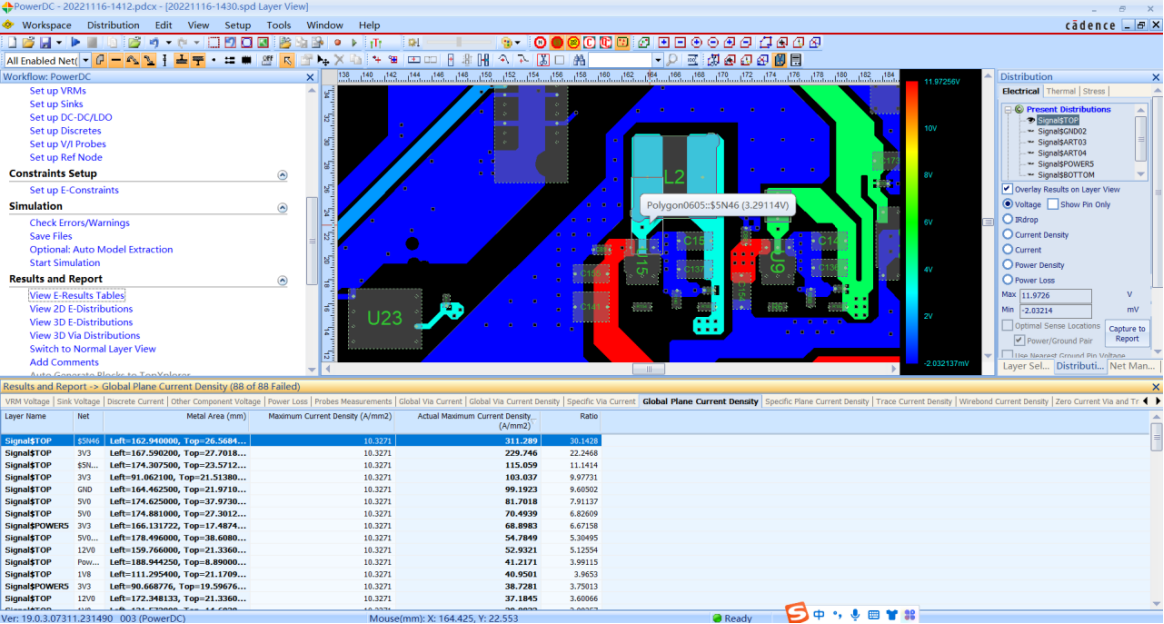Image resolution: width=1164 pixels, height=624 pixels.
Task: Open the undo history dropdown arrow
Action: pos(169,42)
